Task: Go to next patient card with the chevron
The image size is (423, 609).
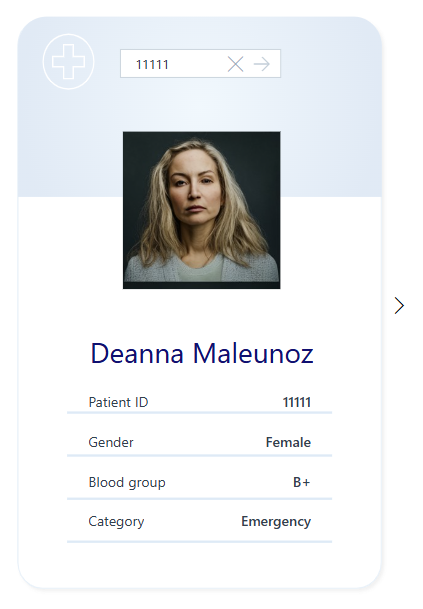Action: click(x=399, y=306)
